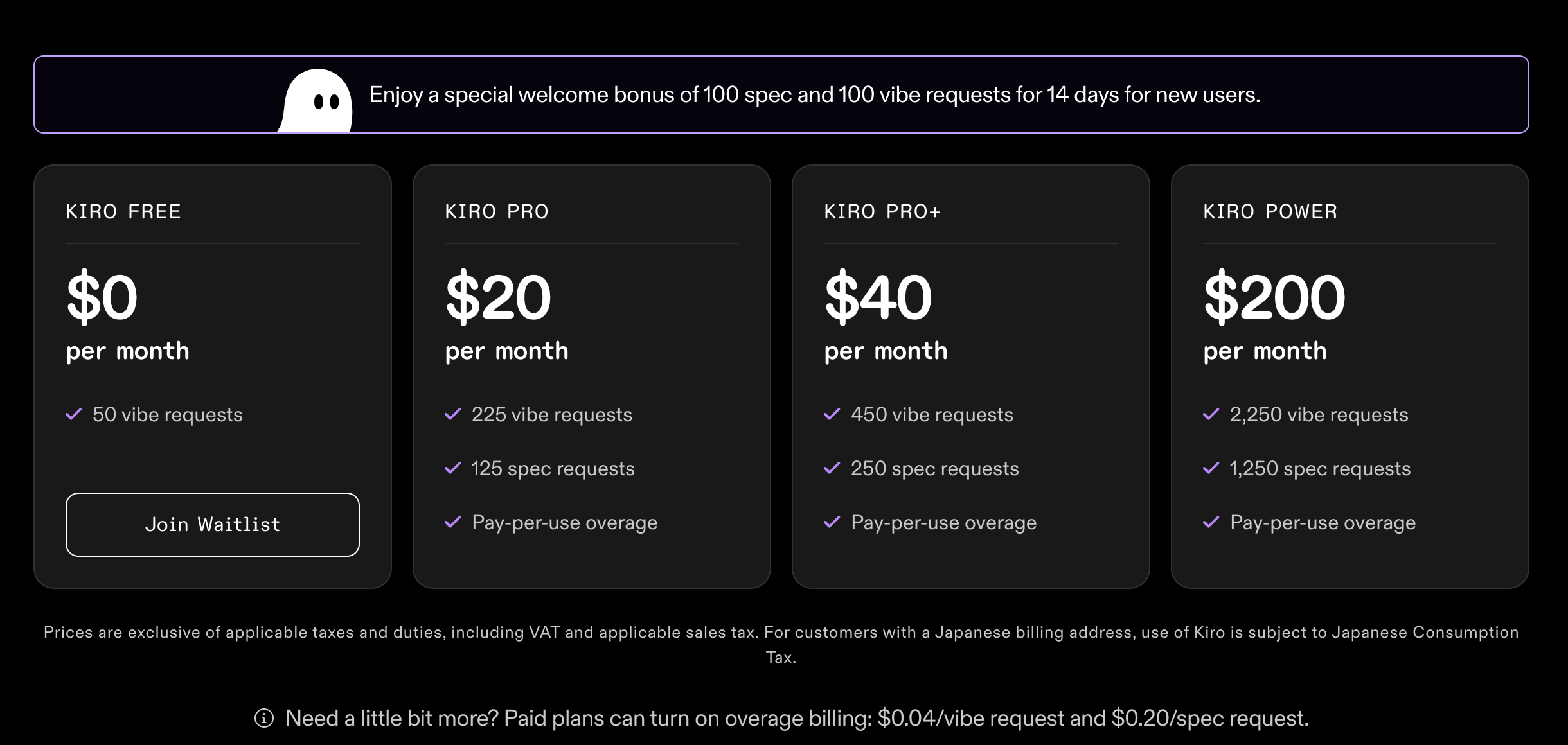The height and width of the screenshot is (745, 1568).
Task: Click the Join Waitlist button
Action: 212,525
